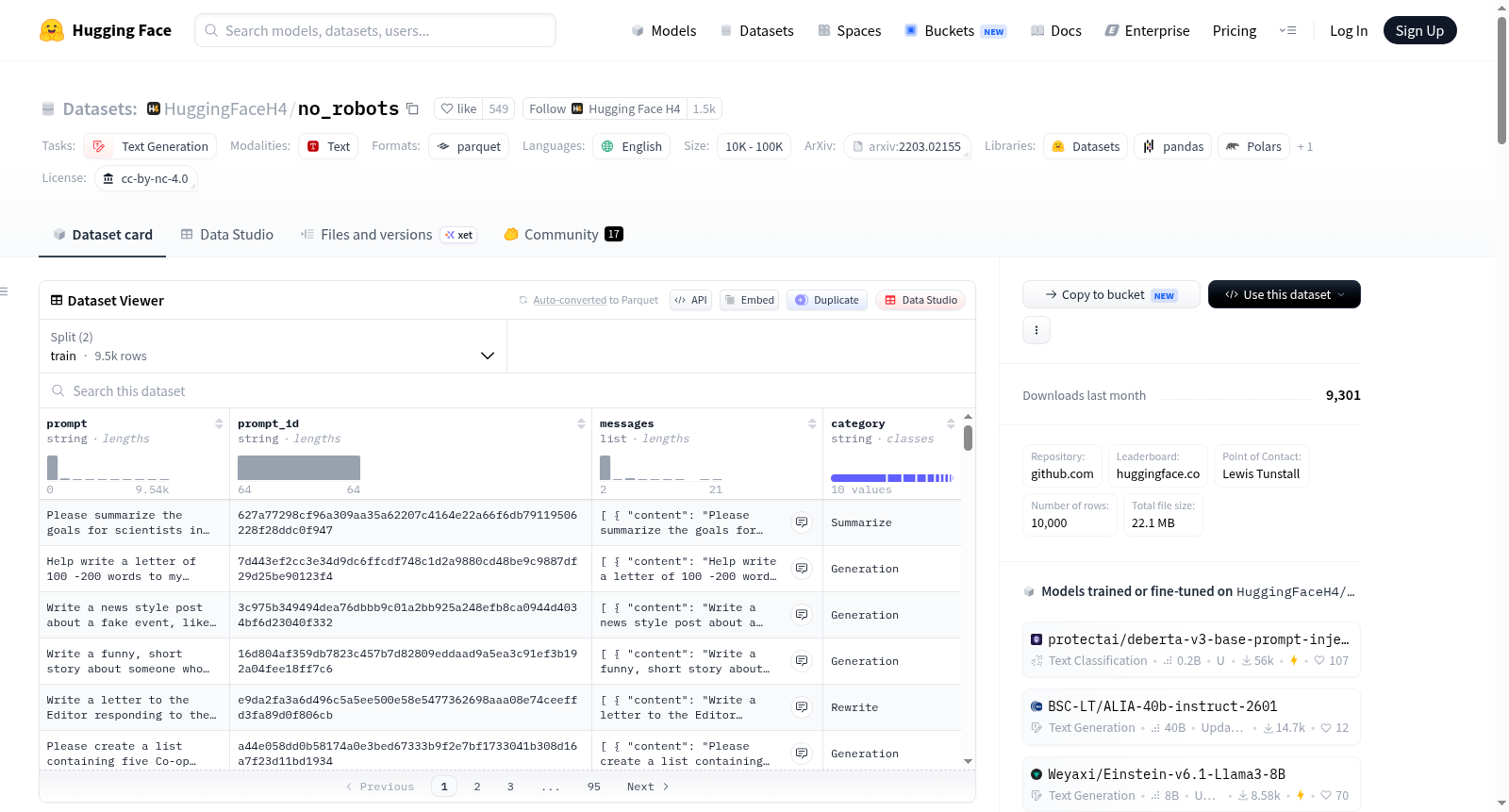This screenshot has width=1509, height=812.
Task: Open messages preview for the Rewrite row
Action: coord(802,707)
